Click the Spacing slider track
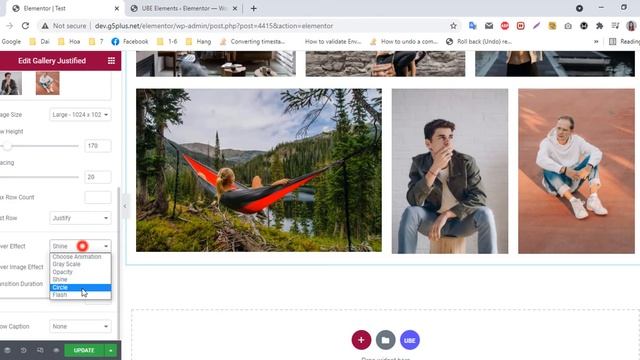 coord(39,177)
